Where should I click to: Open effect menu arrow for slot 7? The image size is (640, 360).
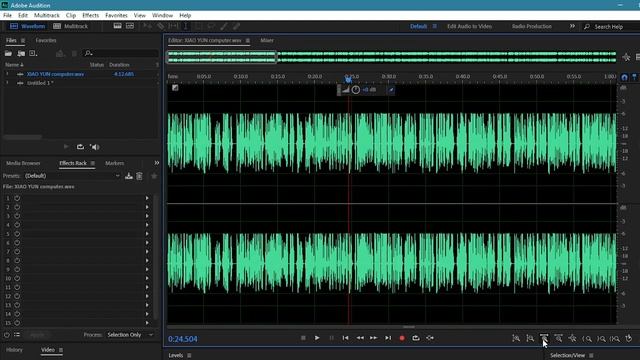pyautogui.click(x=147, y=251)
